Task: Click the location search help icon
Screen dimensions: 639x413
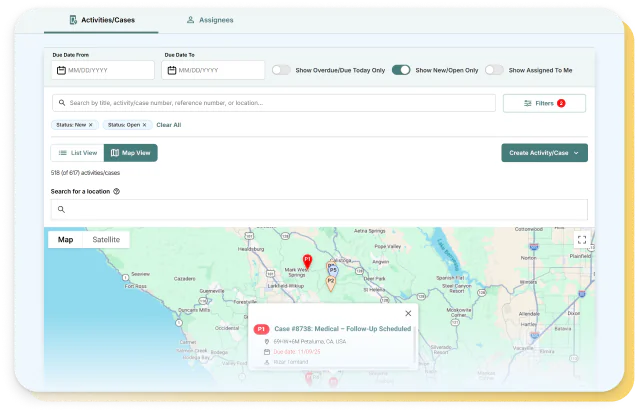Action: (117, 191)
